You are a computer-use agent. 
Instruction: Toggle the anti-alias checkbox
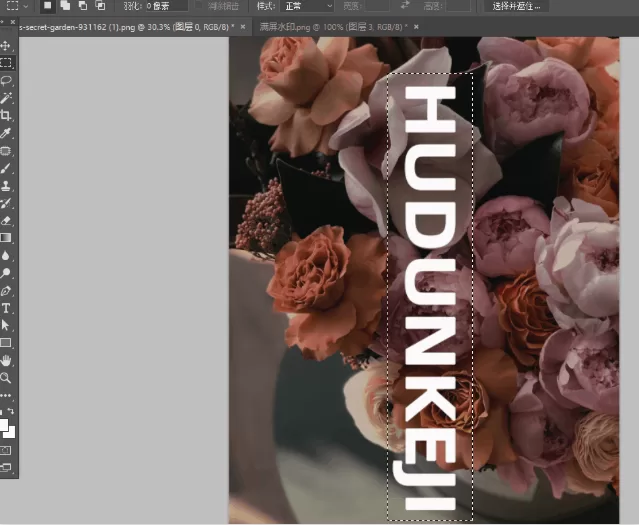point(198,6)
